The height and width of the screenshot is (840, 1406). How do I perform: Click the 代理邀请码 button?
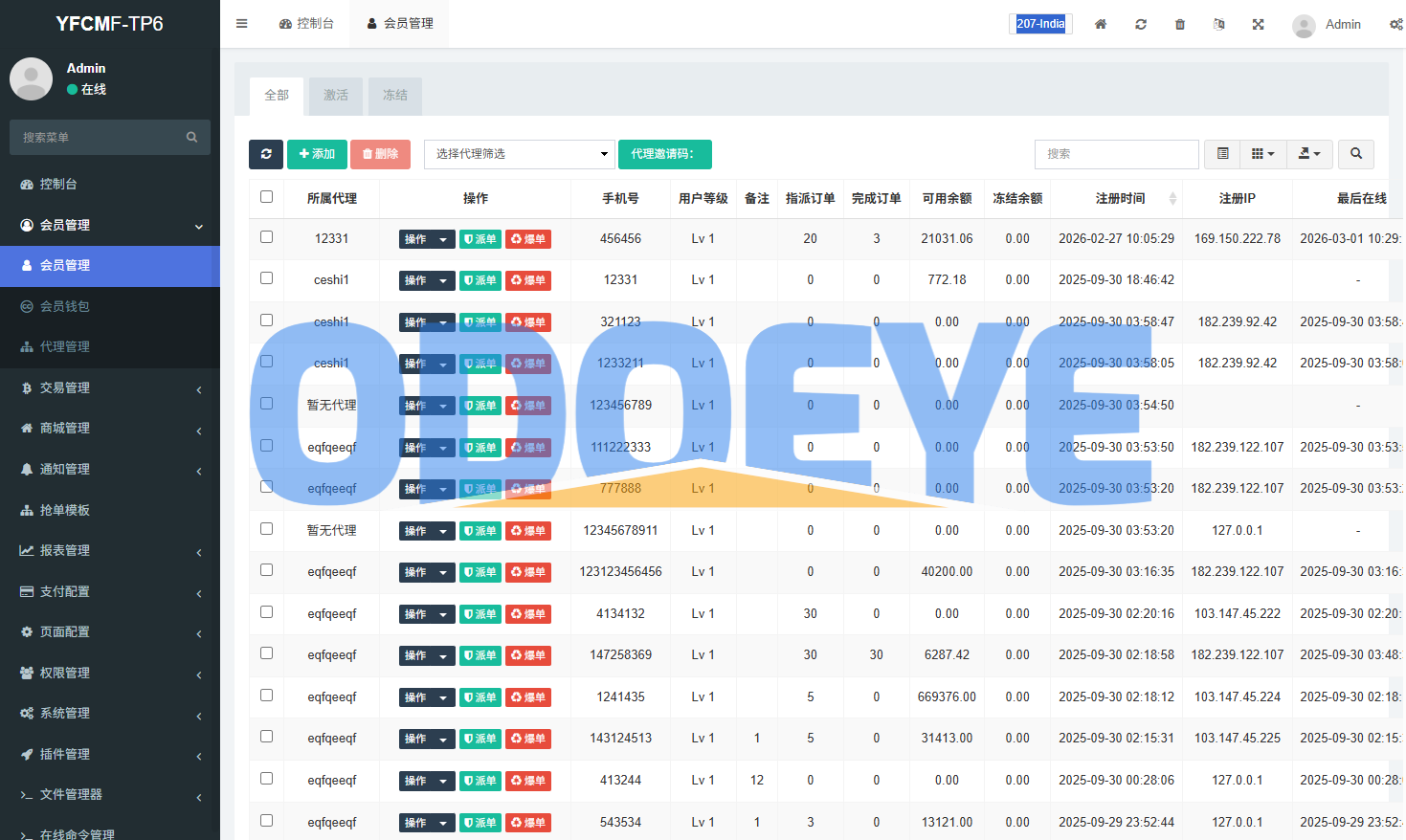664,154
